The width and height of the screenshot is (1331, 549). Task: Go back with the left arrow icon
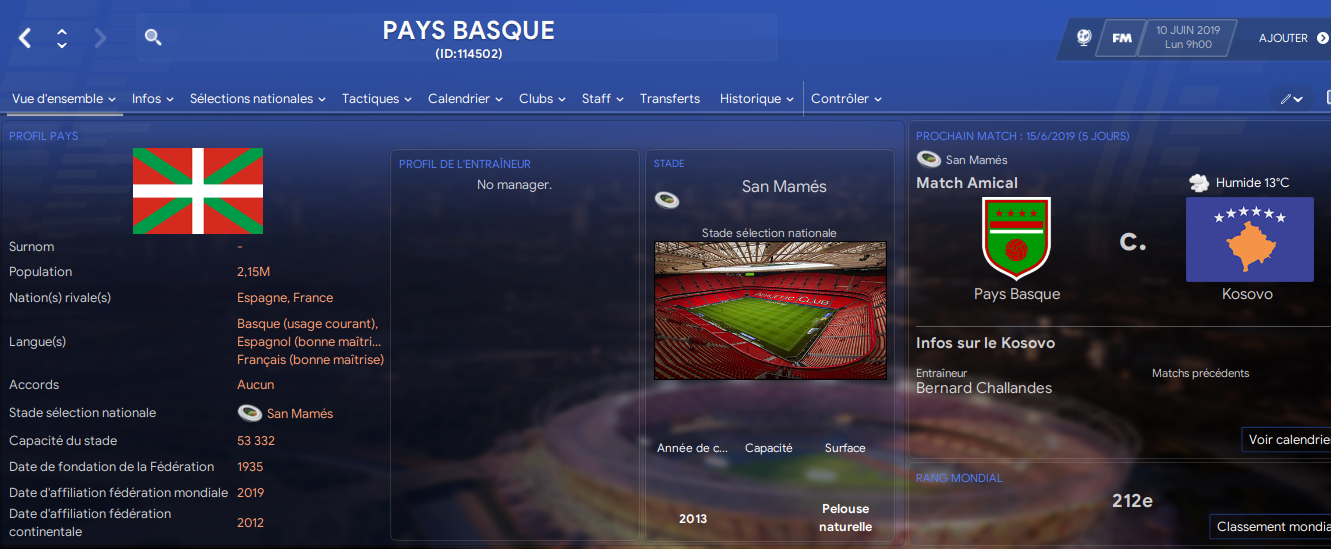25,39
